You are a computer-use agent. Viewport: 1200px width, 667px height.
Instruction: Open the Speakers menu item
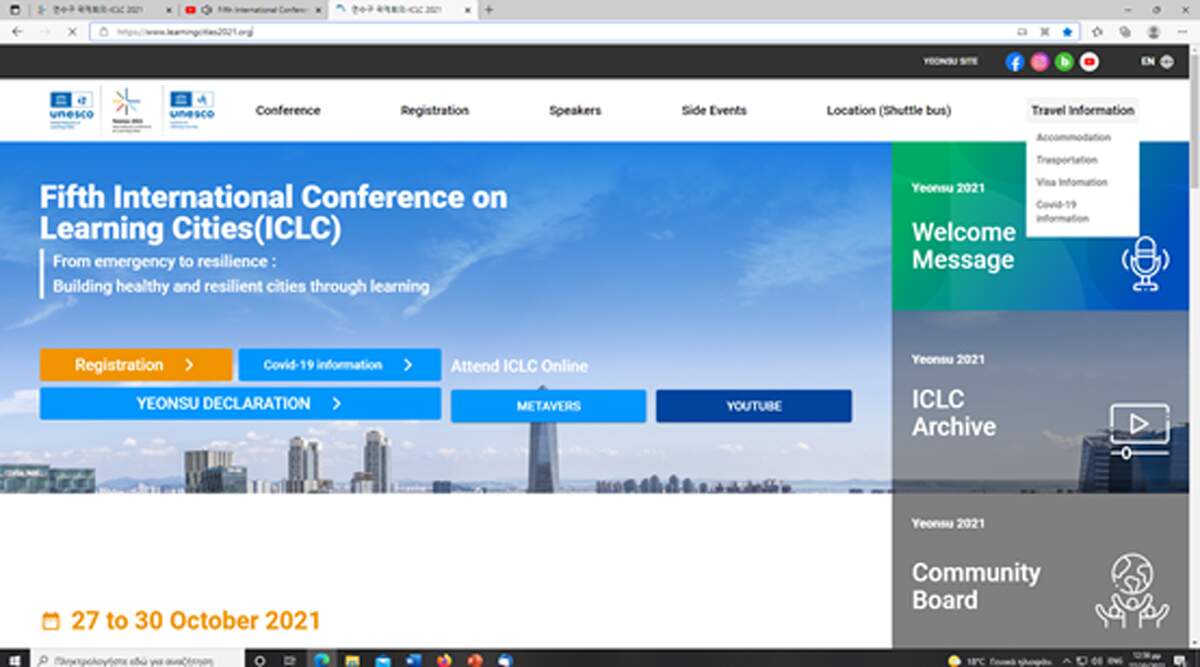tap(575, 111)
